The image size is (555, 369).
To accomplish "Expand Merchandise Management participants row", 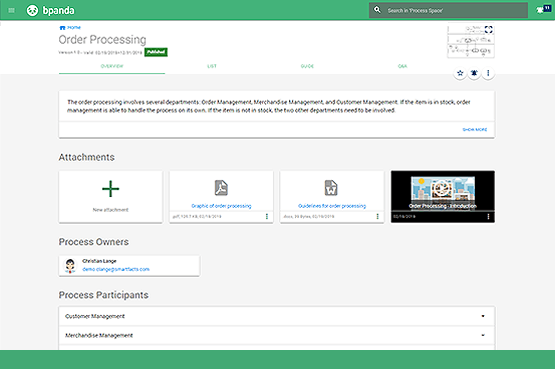I will click(x=277, y=335).
